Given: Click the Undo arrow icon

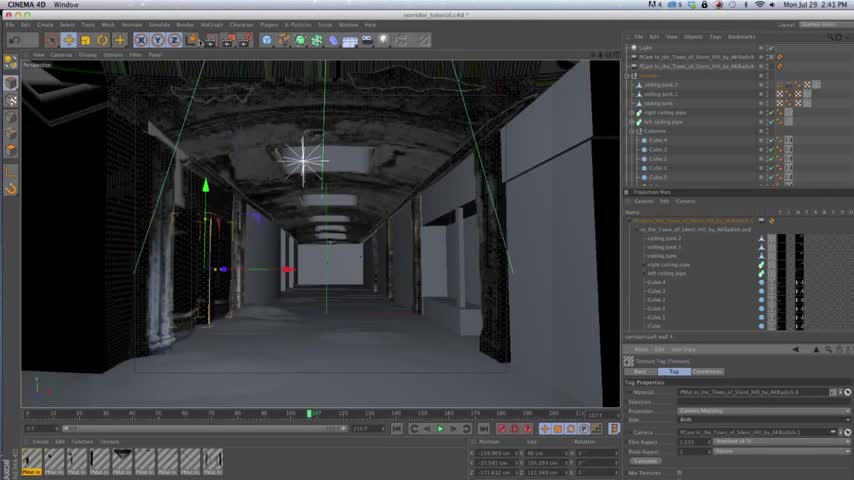Looking at the screenshot, I should 15,40.
